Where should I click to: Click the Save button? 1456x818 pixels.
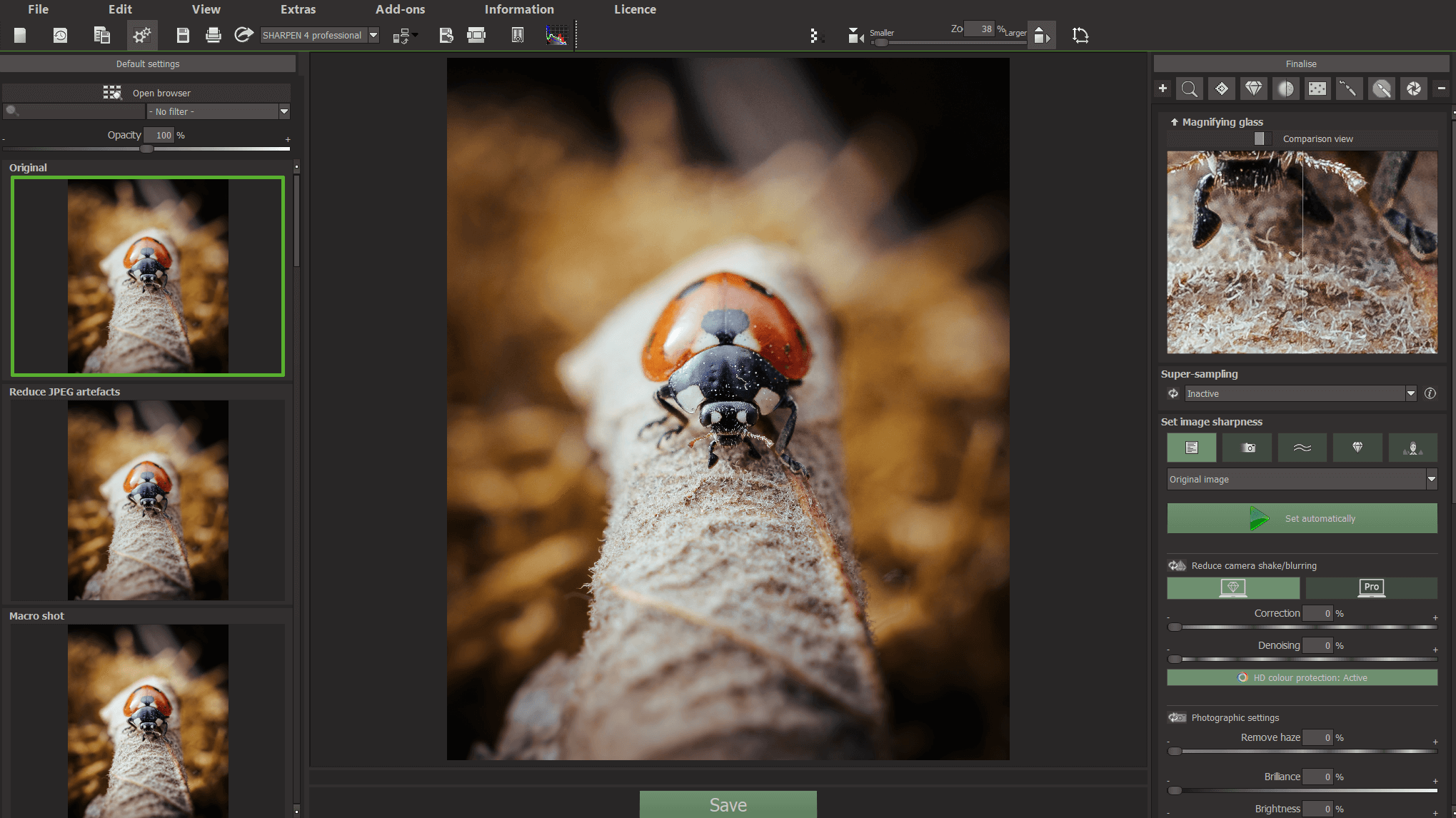click(728, 804)
